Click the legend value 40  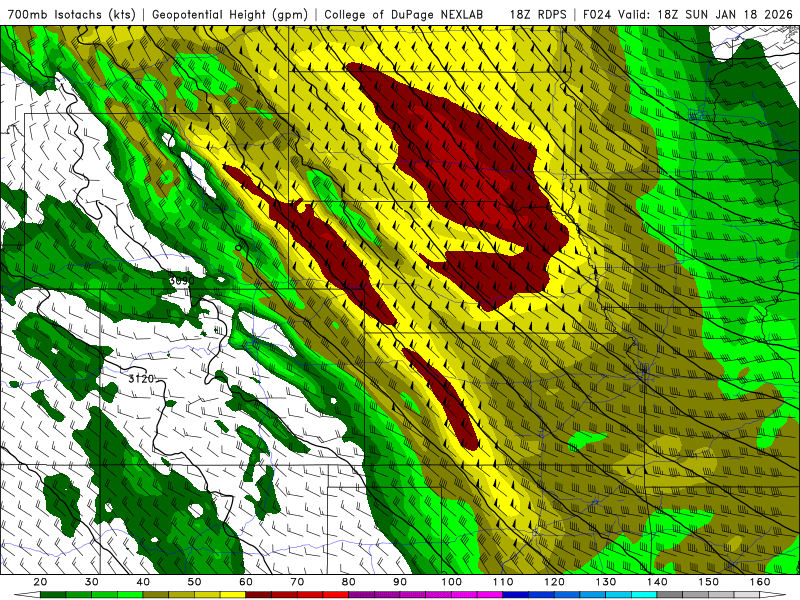point(143,582)
